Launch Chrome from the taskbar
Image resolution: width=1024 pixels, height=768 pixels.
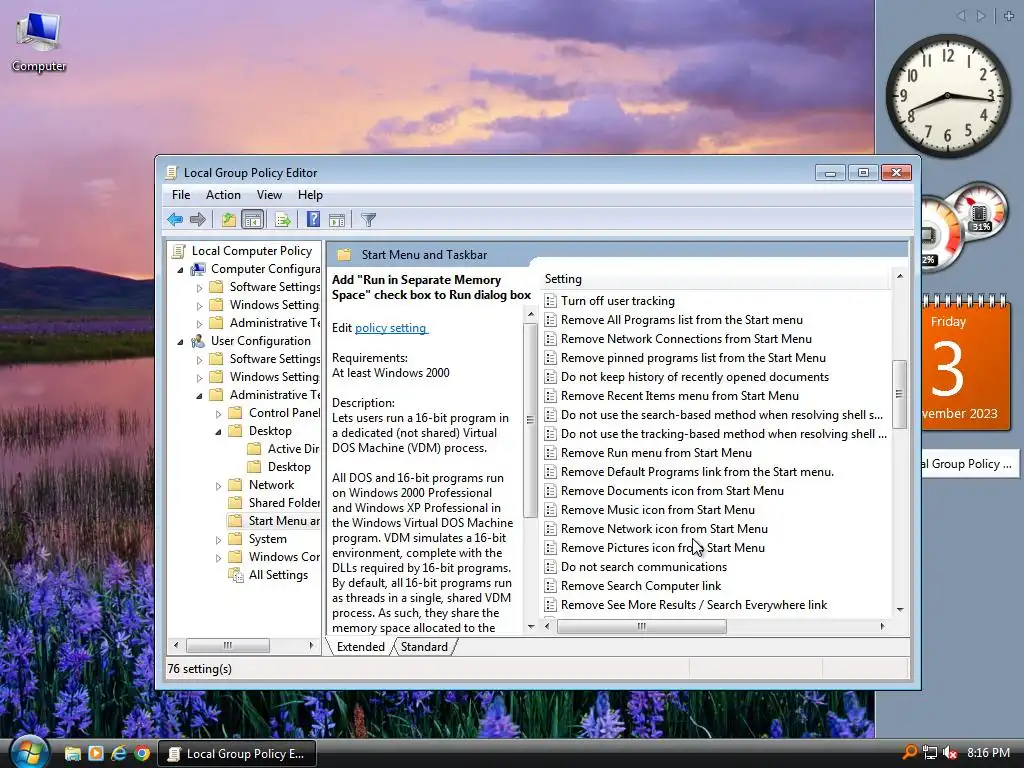click(x=142, y=753)
